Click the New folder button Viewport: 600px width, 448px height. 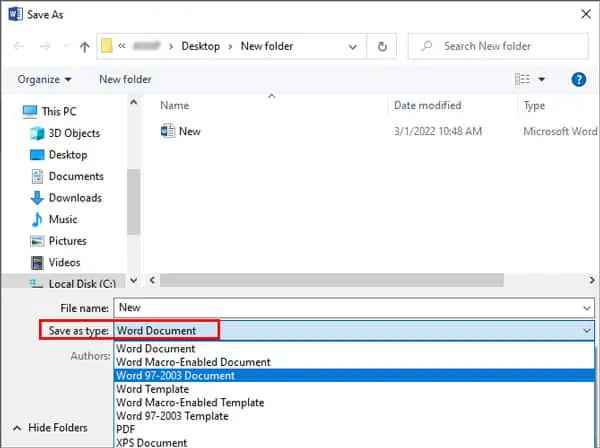pos(125,79)
